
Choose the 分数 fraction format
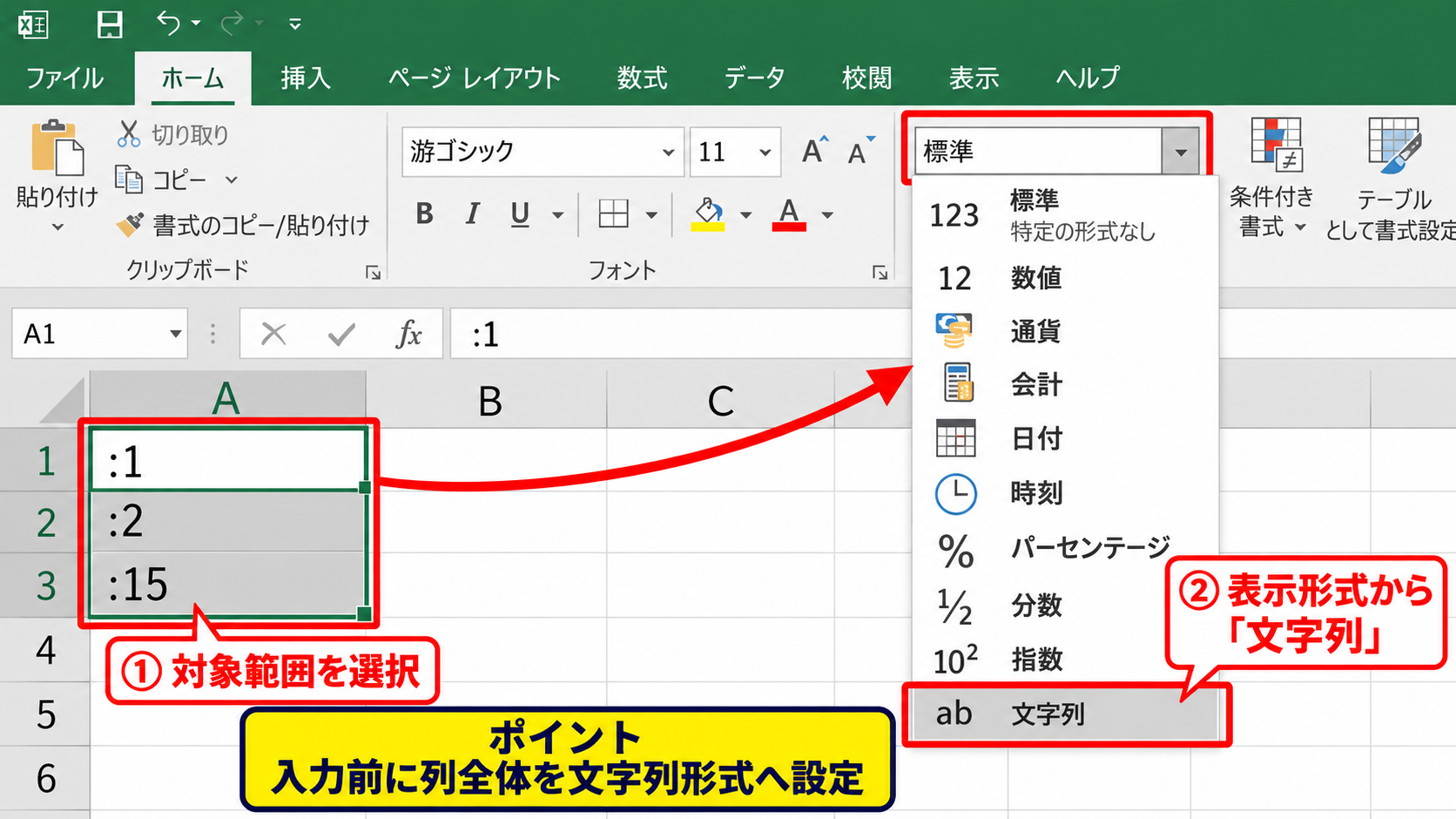click(1065, 606)
